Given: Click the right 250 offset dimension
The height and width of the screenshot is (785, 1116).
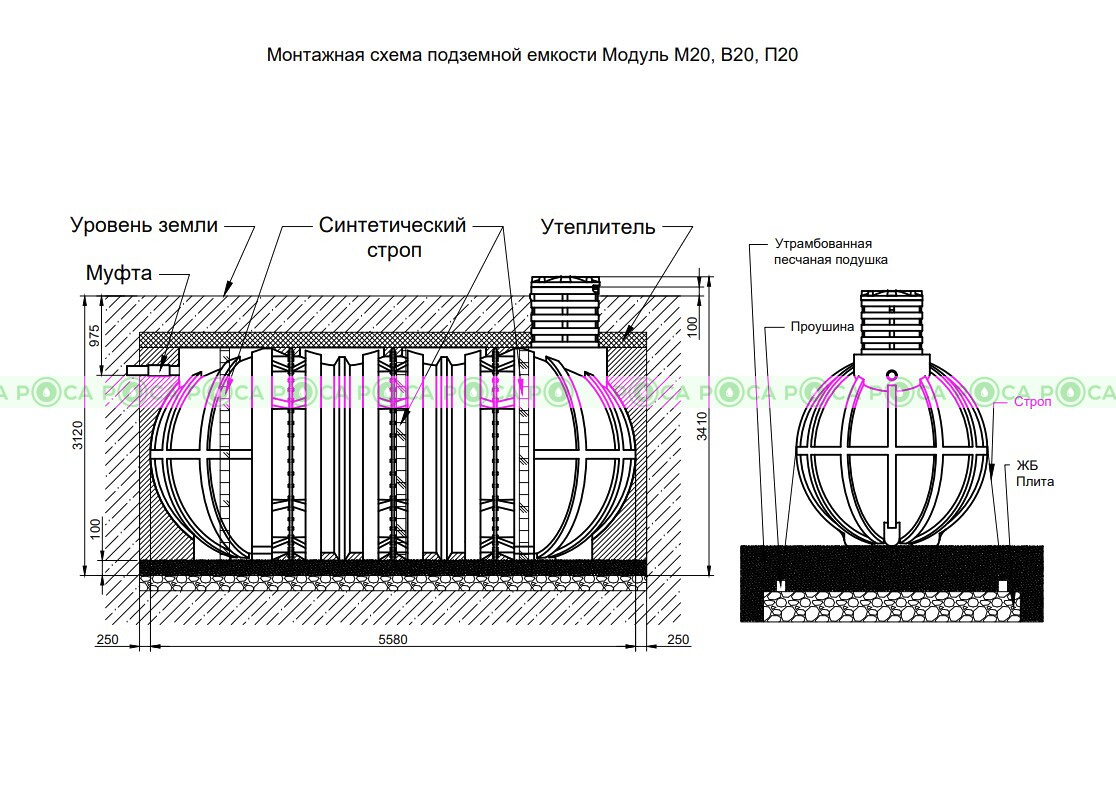Looking at the screenshot, I should point(677,639).
